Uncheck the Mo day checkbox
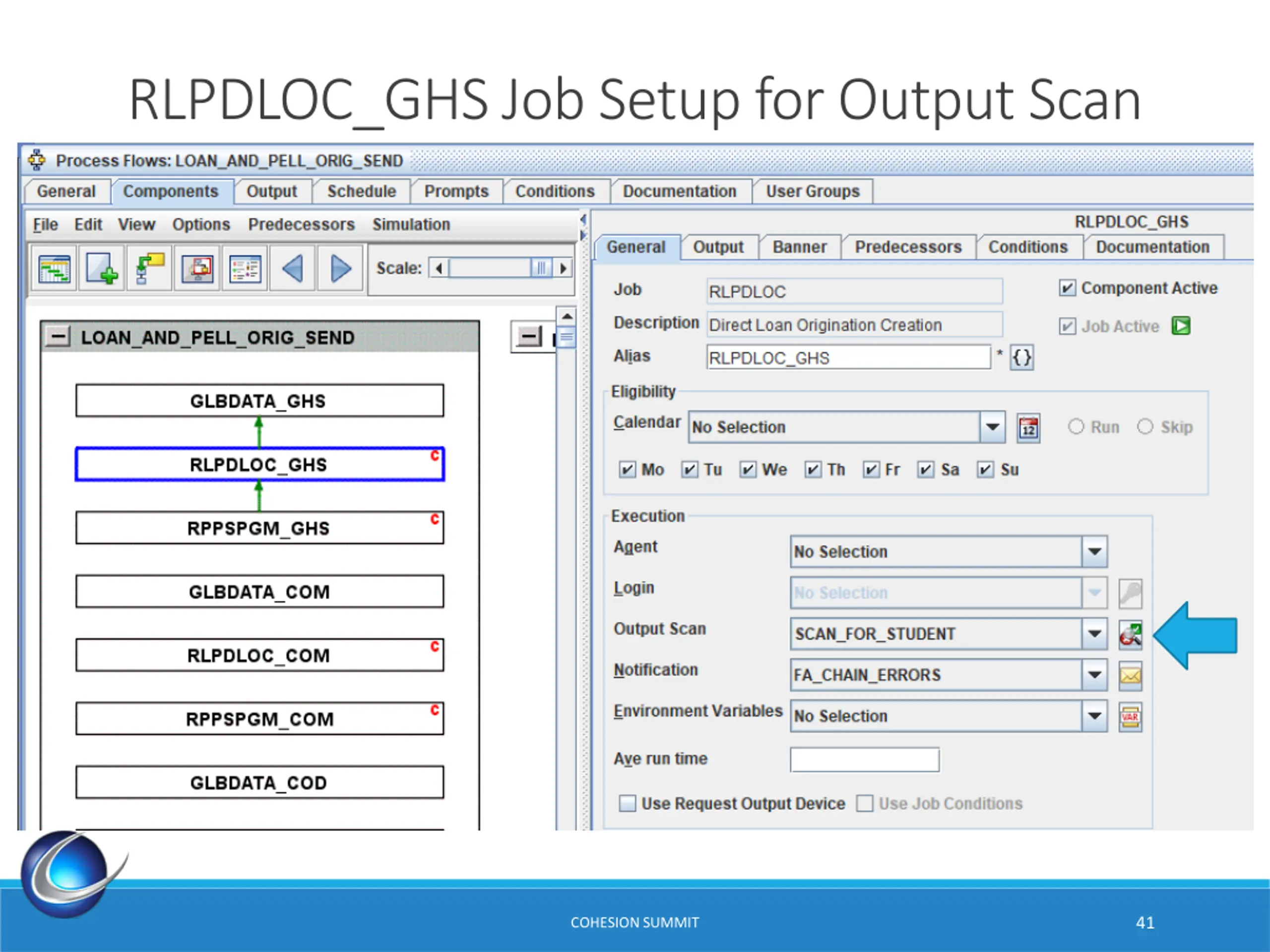 (627, 470)
